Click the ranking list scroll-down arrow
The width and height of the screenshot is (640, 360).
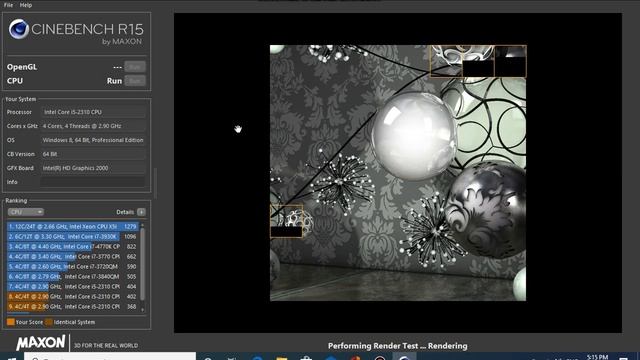(142, 310)
